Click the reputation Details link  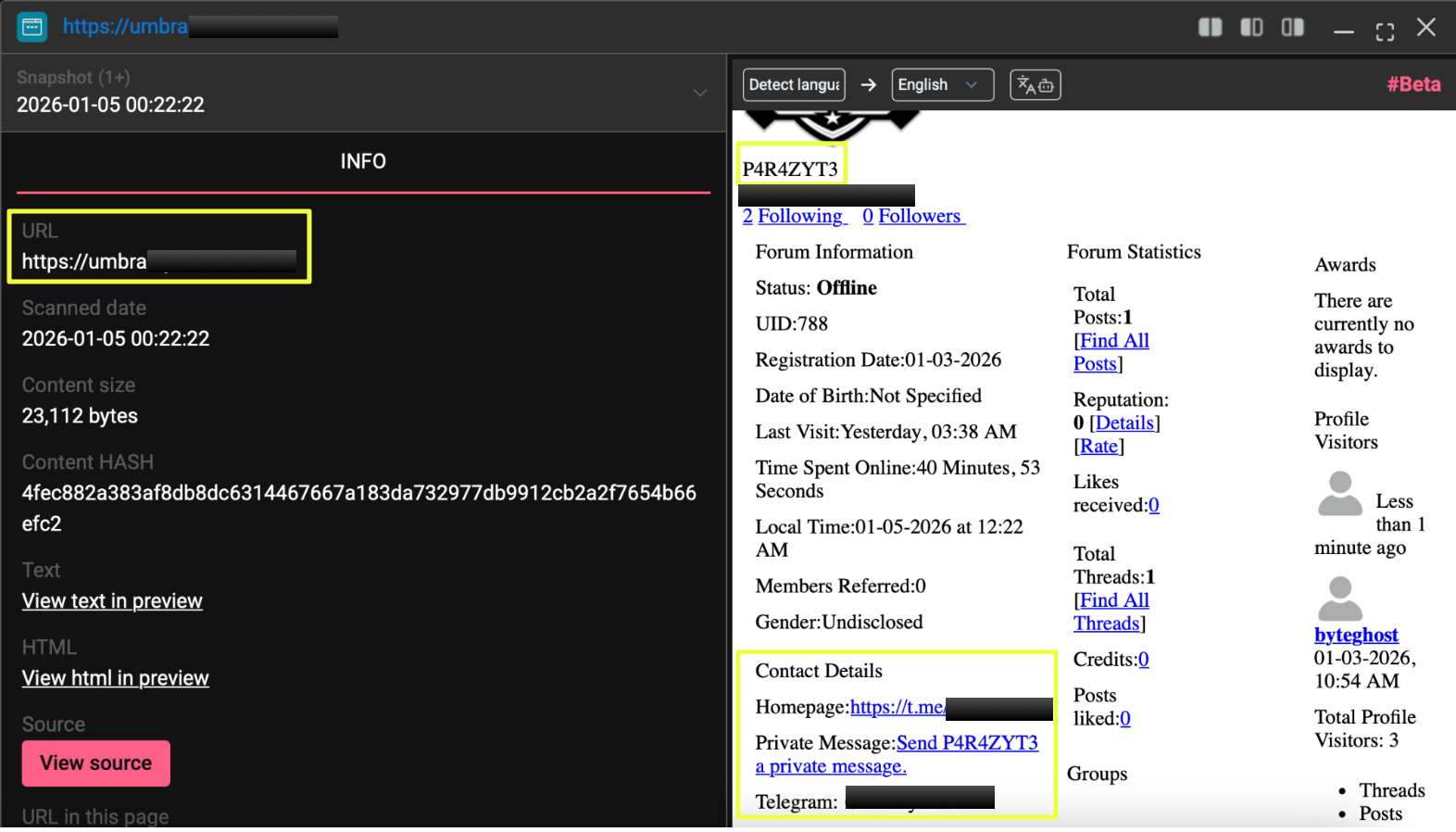(x=1124, y=423)
